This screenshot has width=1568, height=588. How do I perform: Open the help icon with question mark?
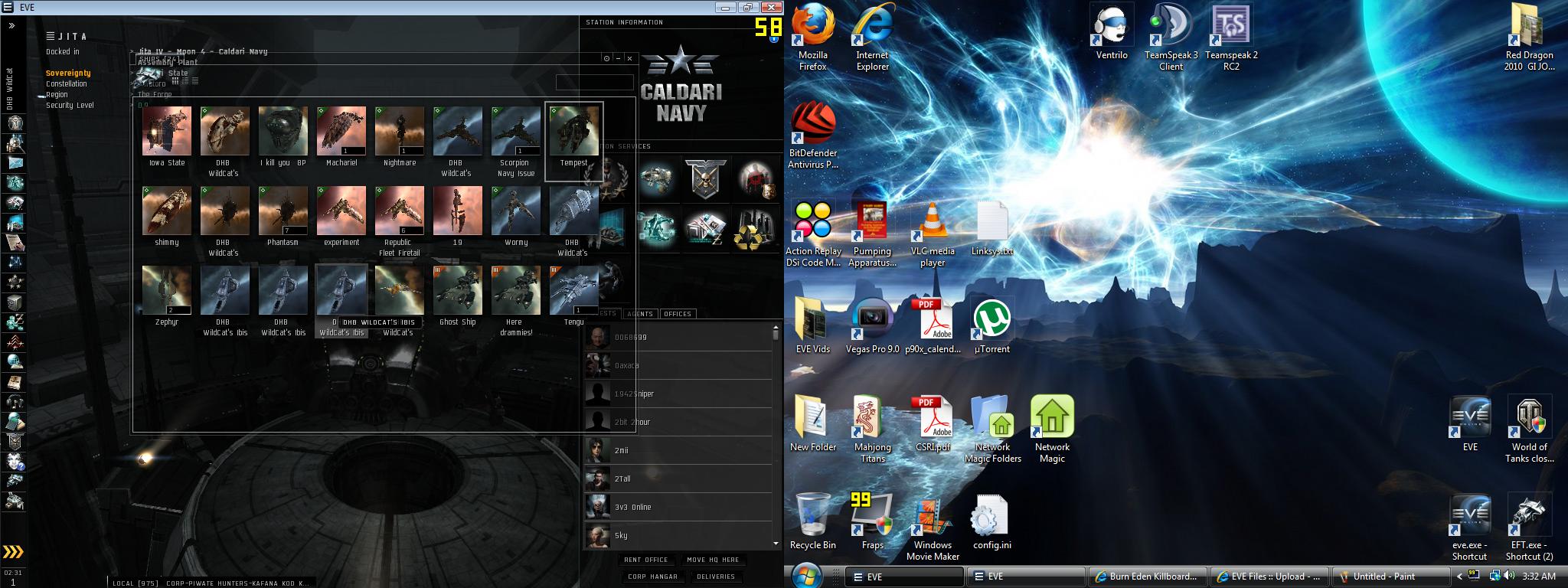click(15, 461)
